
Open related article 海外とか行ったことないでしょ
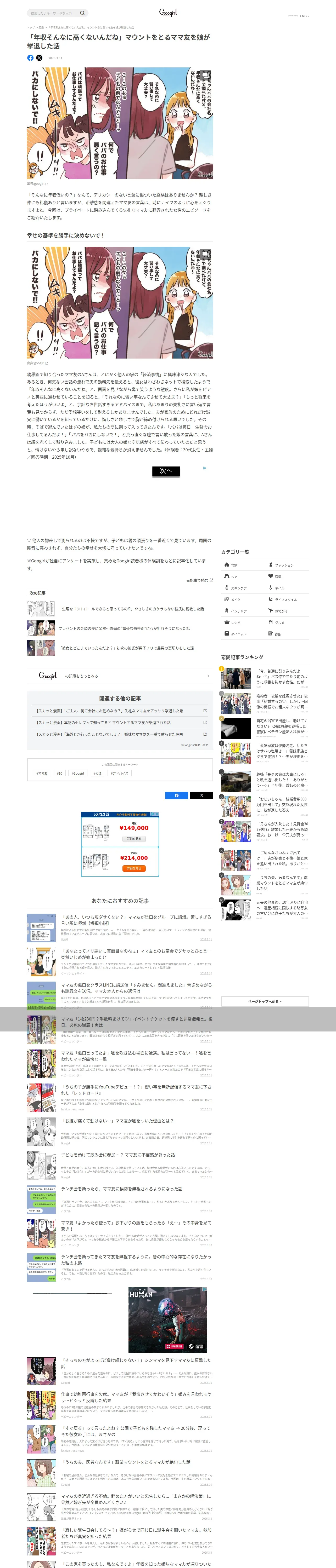(120, 734)
